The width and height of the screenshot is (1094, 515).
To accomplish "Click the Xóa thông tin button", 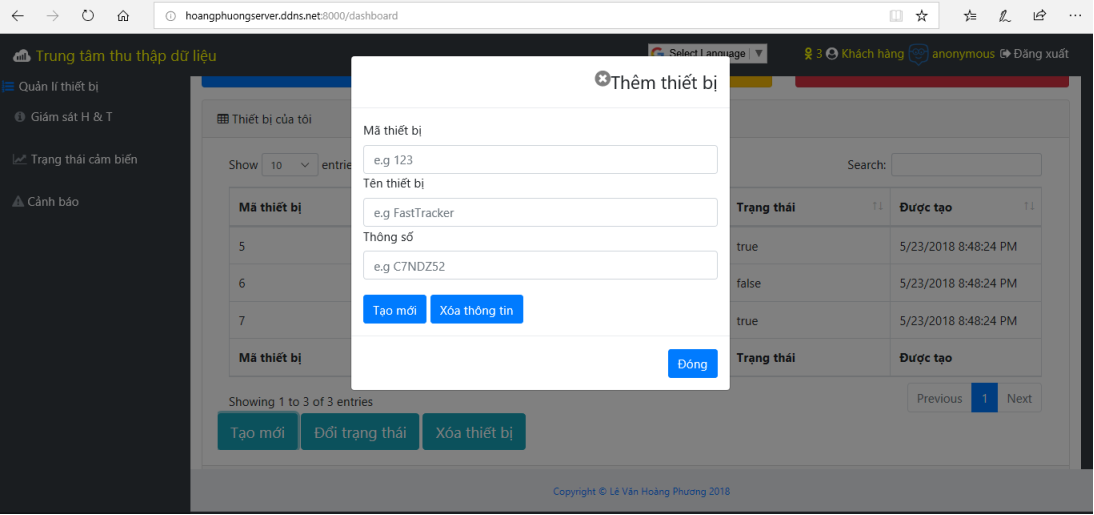I will (477, 310).
